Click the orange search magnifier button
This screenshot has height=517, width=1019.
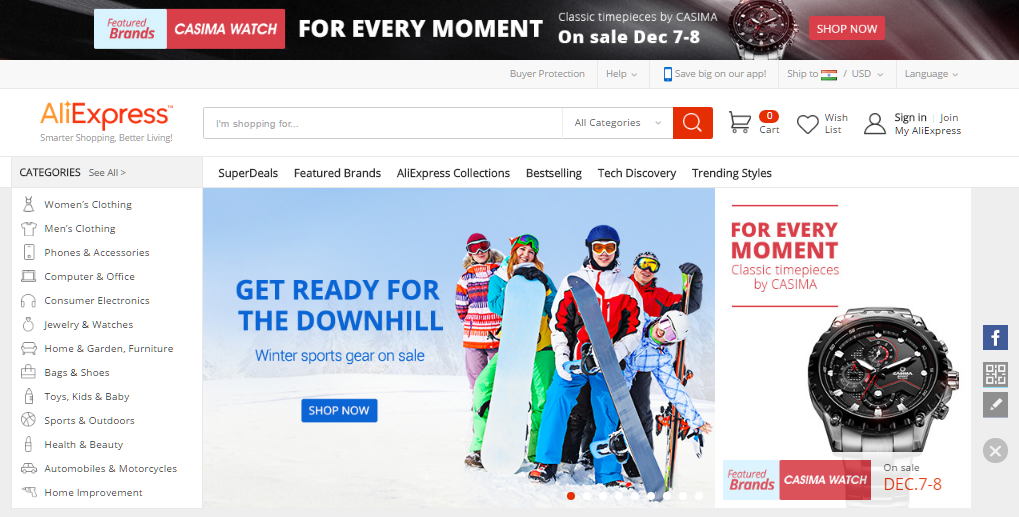point(693,123)
